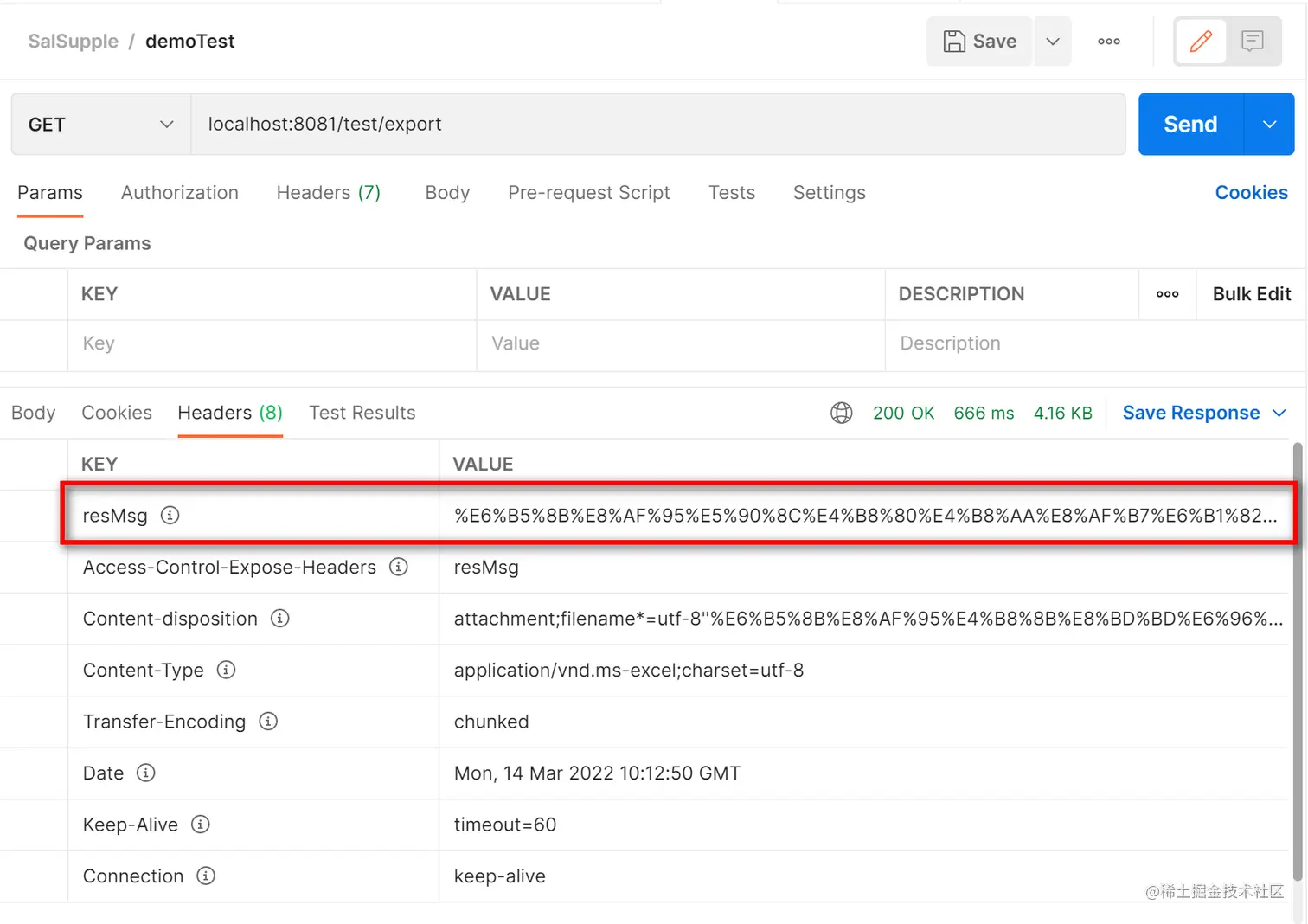Save the demoTest request
Image resolution: width=1308 pixels, height=924 pixels.
click(x=980, y=42)
